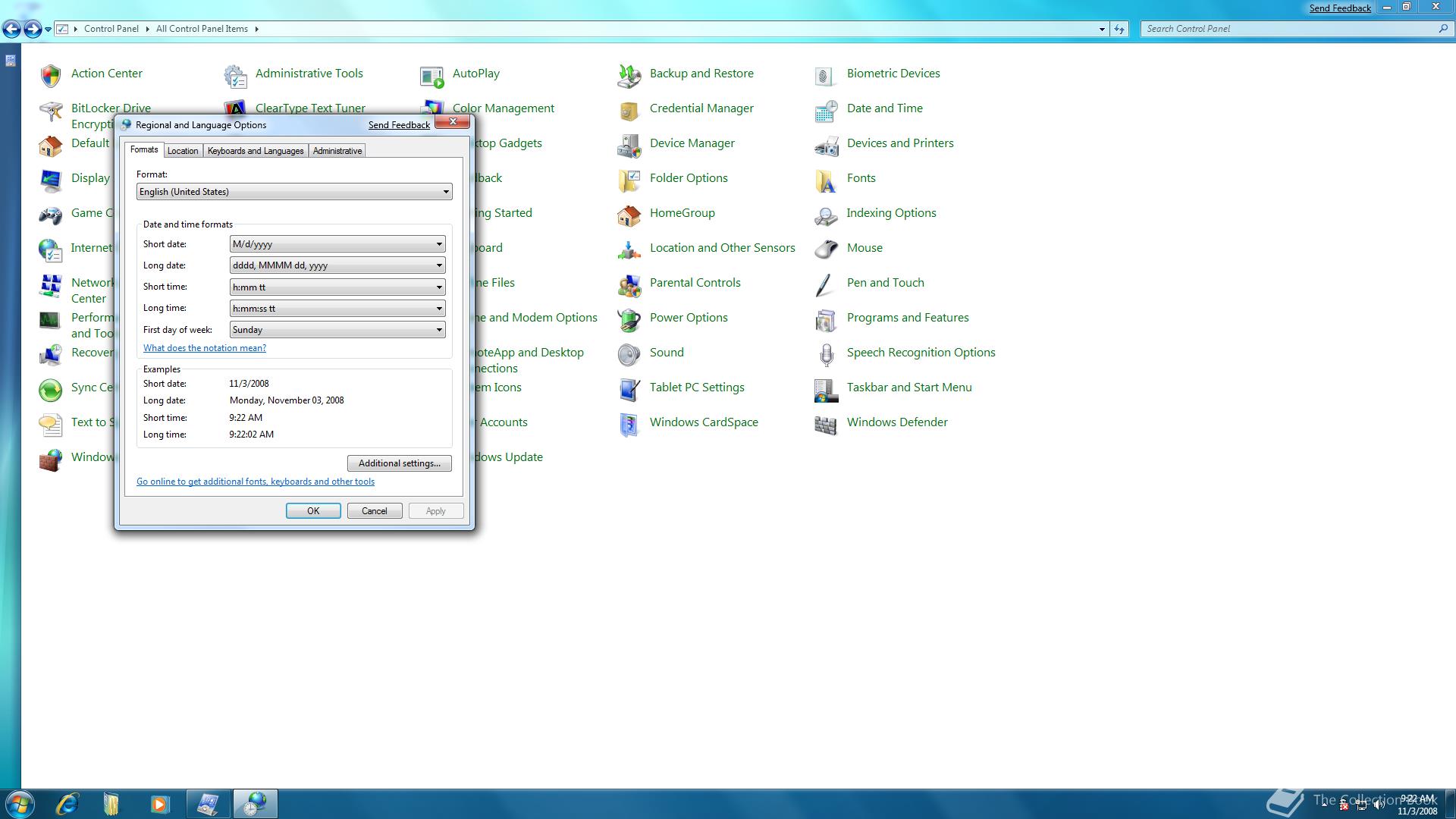Viewport: 1456px width, 819px height.
Task: Launch Internet Explorer from taskbar
Action: (67, 804)
